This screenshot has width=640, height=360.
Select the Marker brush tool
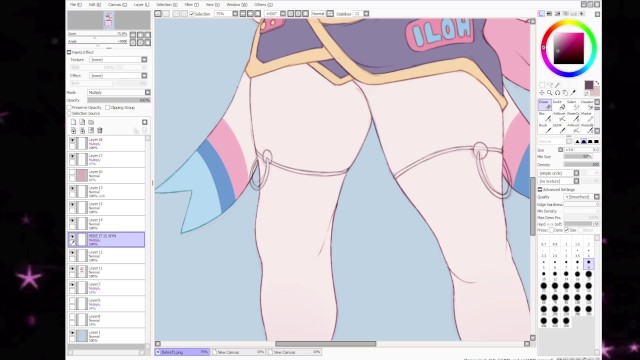pyautogui.click(x=587, y=117)
